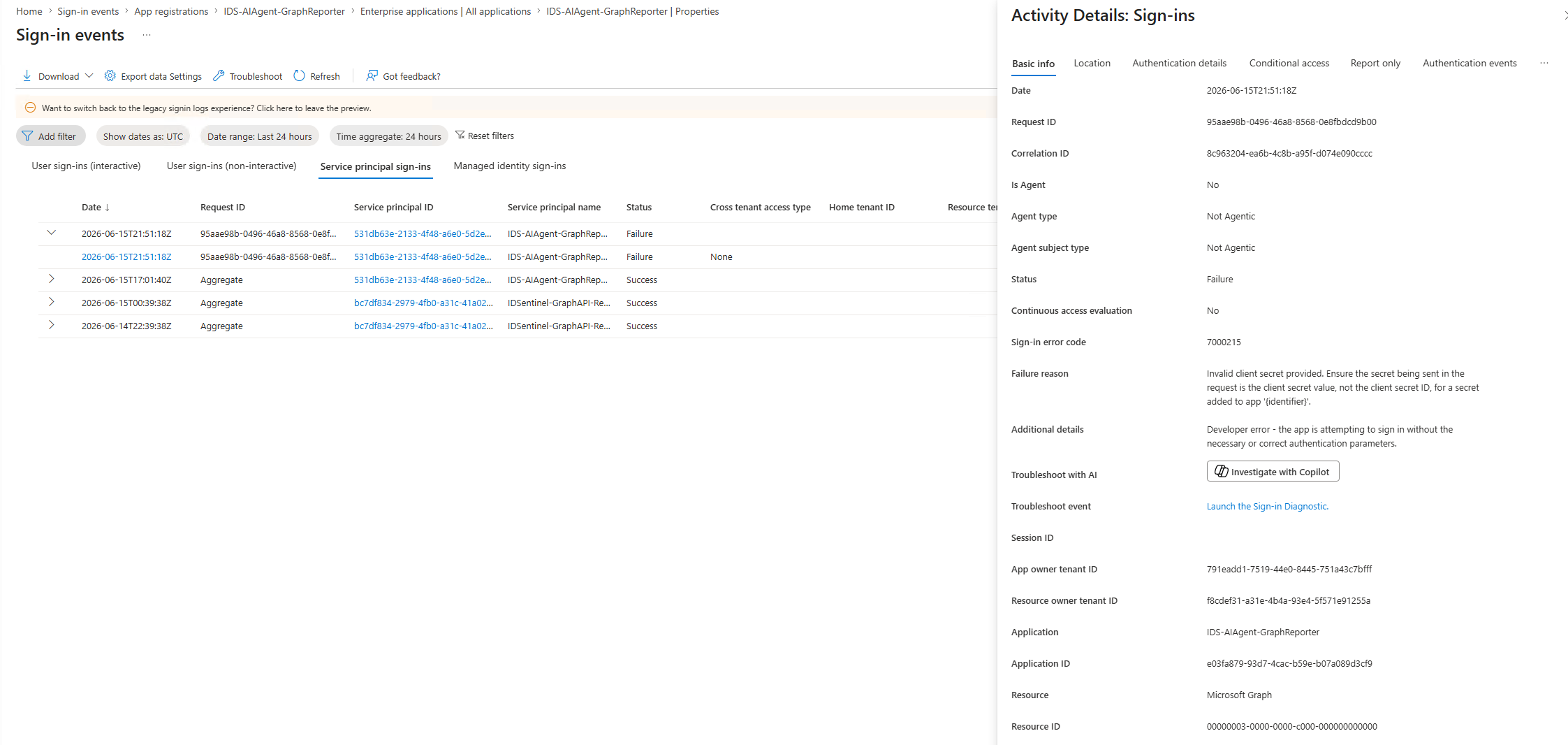1568x745 pixels.
Task: Click the Got feedback person icon
Action: [x=372, y=75]
